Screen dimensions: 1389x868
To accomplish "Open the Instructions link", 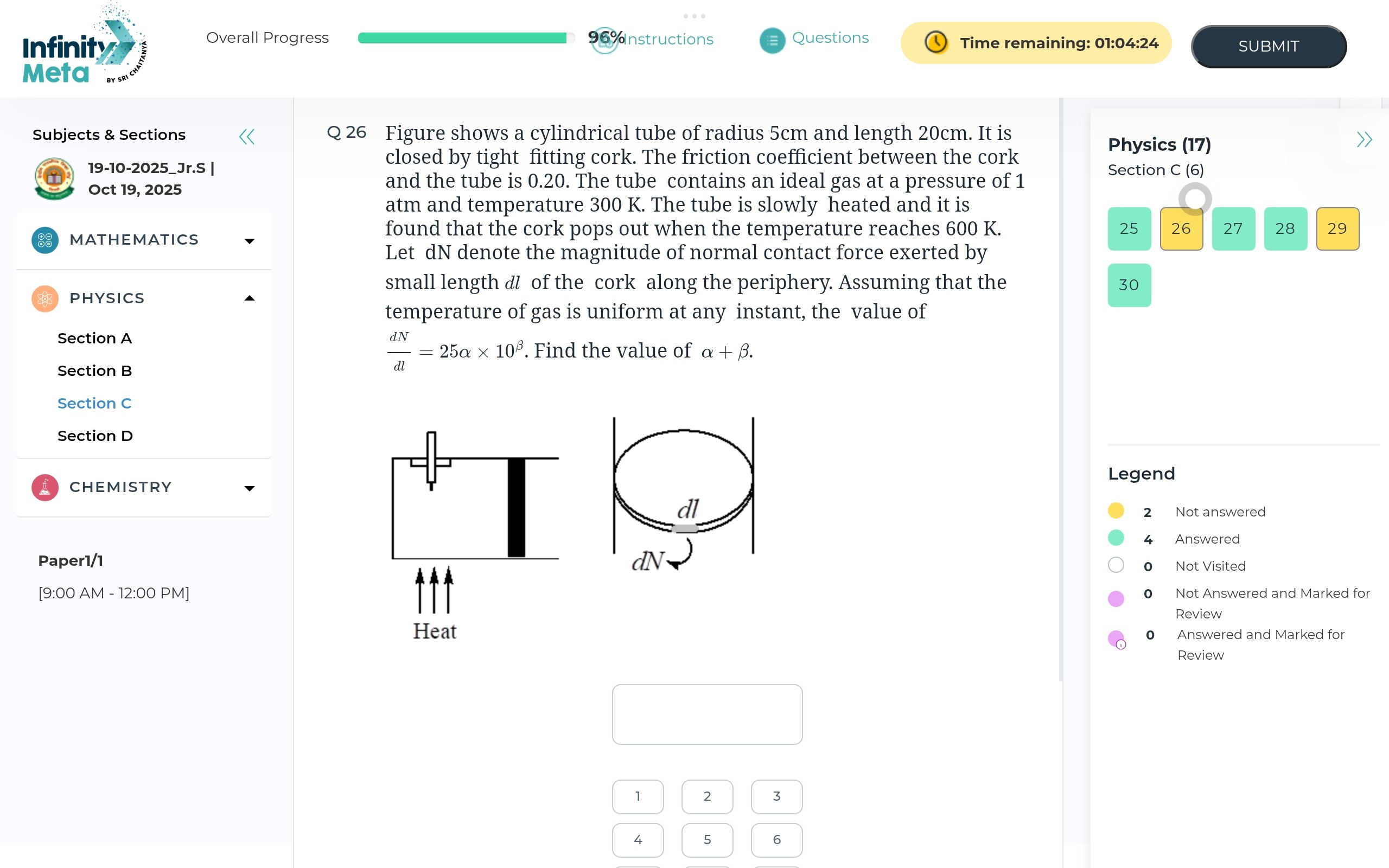I will coord(668,39).
